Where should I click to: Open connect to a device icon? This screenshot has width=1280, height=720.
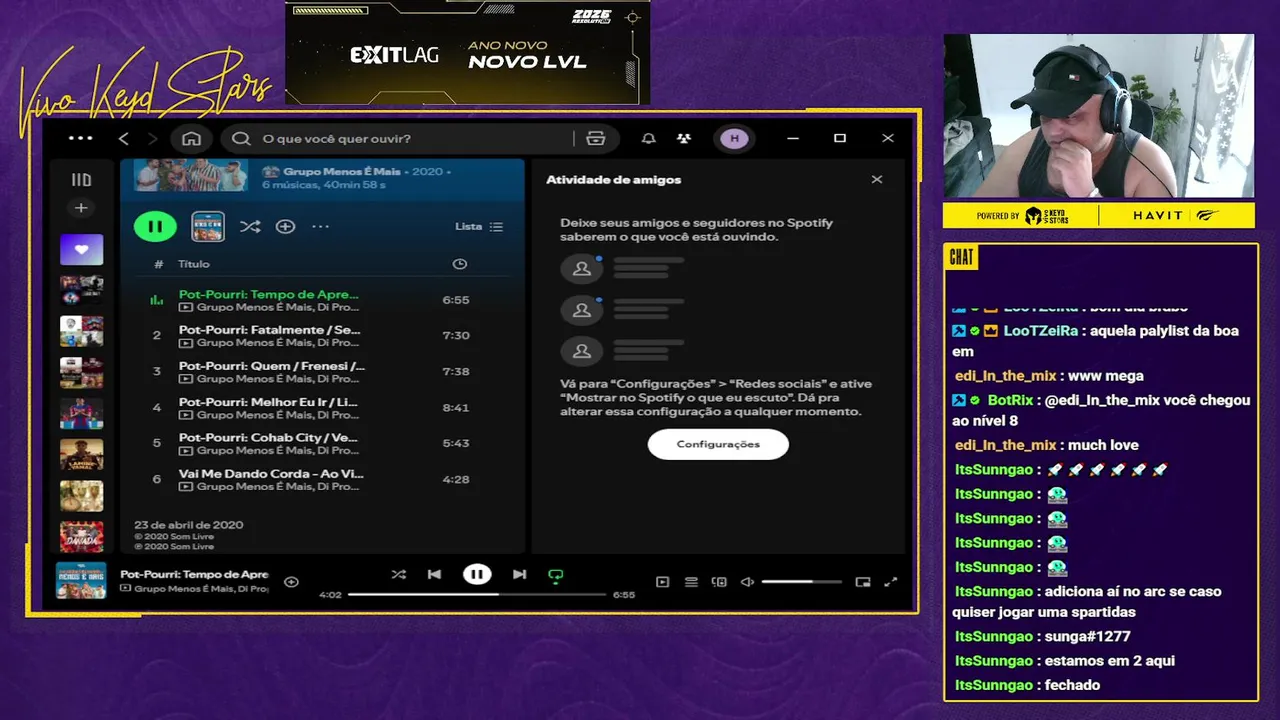click(x=718, y=582)
